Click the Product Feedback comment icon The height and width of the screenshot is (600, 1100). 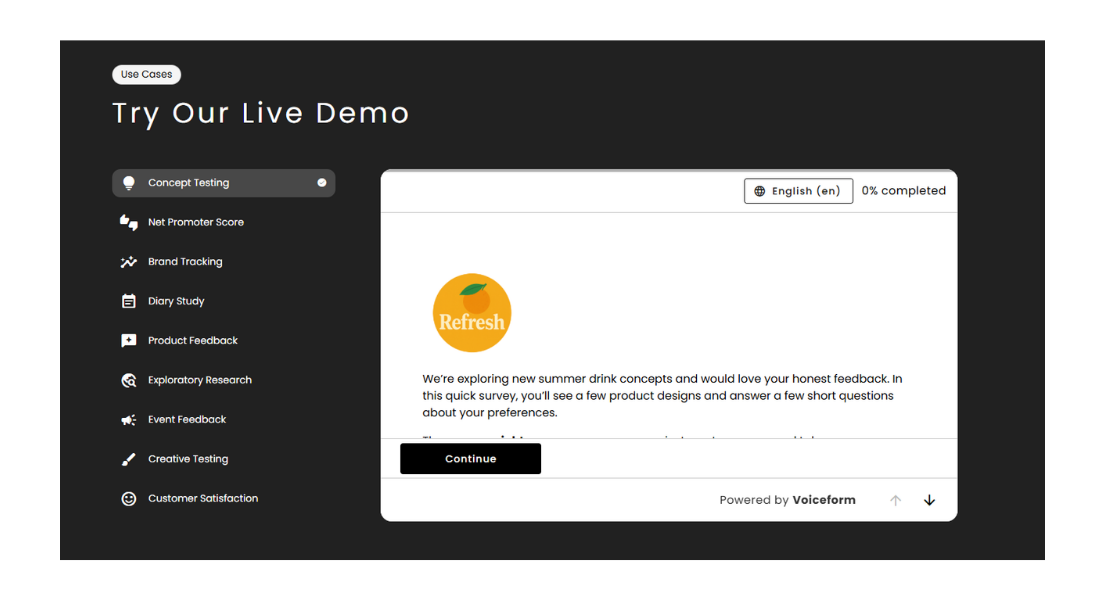click(x=128, y=340)
